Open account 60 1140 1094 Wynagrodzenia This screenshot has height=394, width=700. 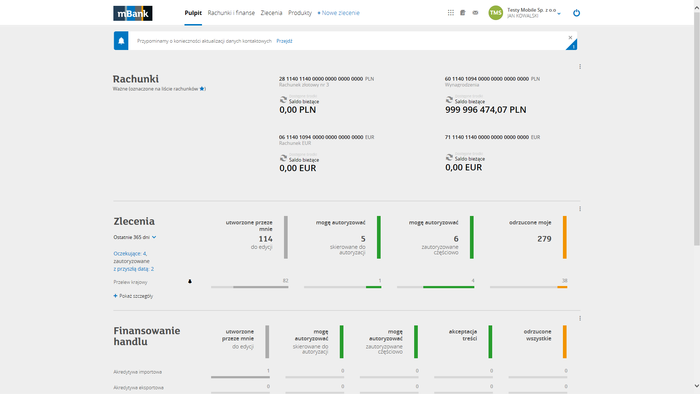[x=487, y=79]
